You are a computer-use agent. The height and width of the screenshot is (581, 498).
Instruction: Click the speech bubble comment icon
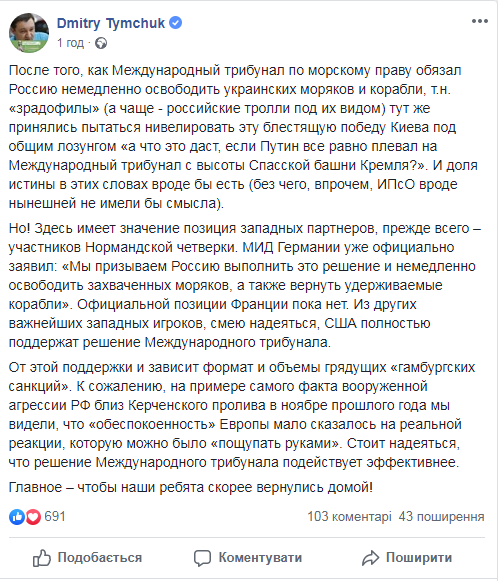[x=202, y=558]
